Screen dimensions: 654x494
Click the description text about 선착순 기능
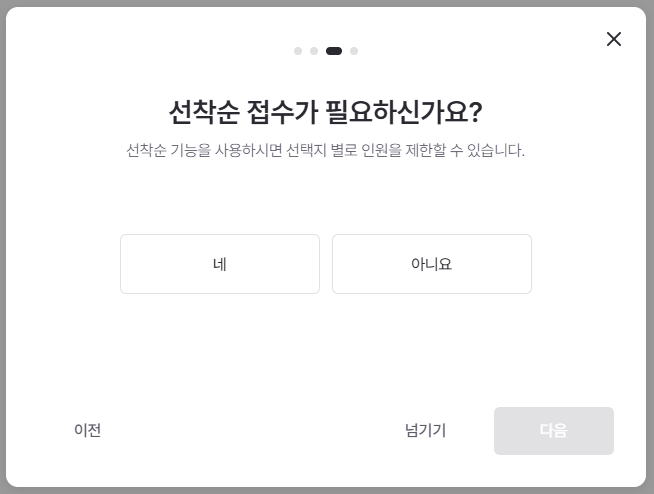click(326, 151)
